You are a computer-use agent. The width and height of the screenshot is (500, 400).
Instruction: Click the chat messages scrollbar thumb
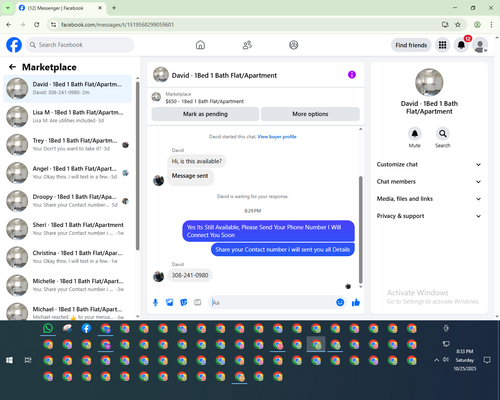(x=360, y=230)
